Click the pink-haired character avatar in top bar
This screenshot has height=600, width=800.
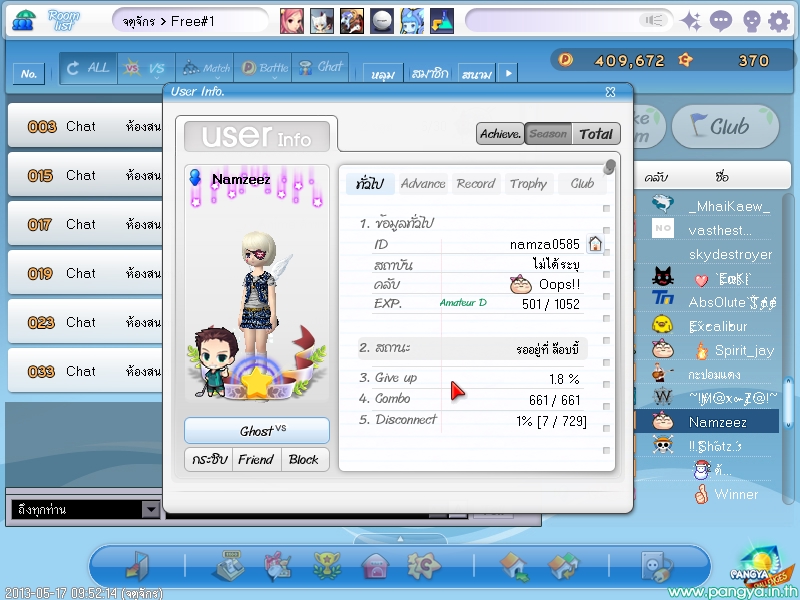pos(292,21)
